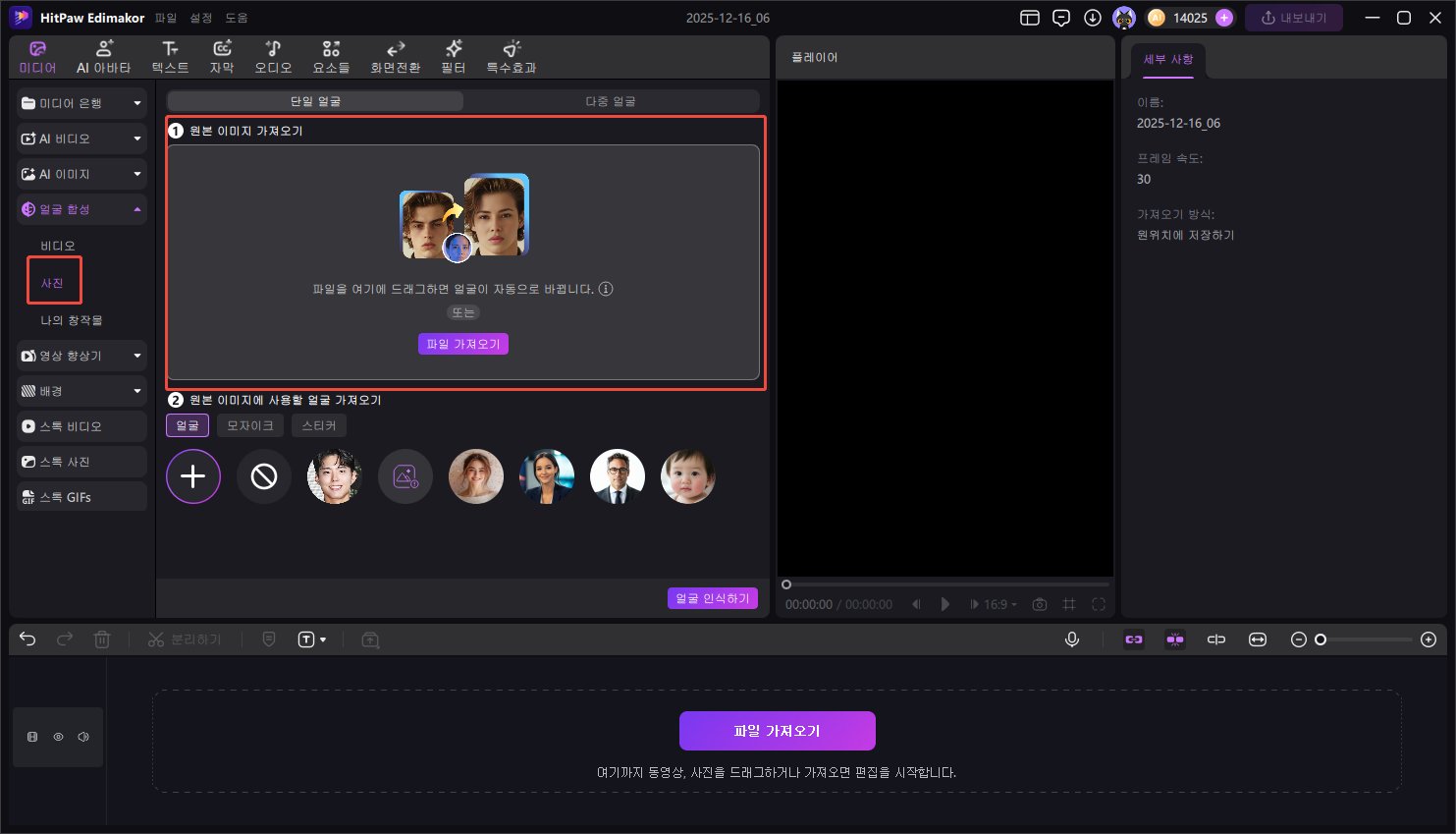
Task: Click the voiceover microphone icon
Action: [1071, 639]
